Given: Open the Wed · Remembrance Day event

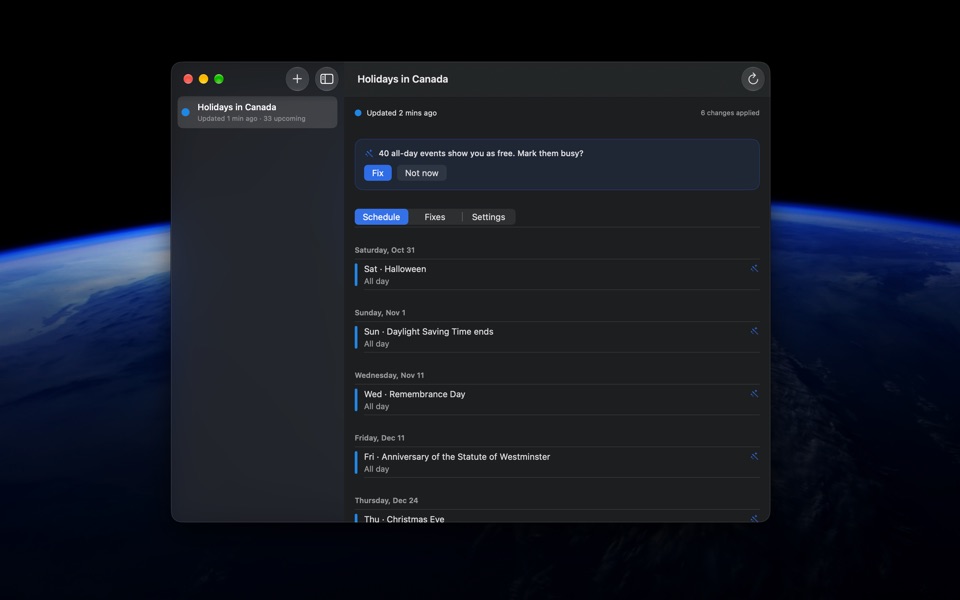Looking at the screenshot, I should coord(557,400).
